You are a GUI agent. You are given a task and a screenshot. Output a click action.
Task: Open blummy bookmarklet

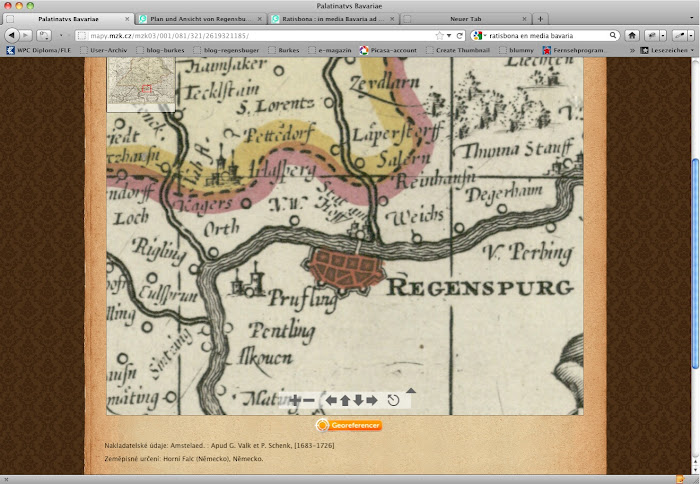tap(516, 50)
